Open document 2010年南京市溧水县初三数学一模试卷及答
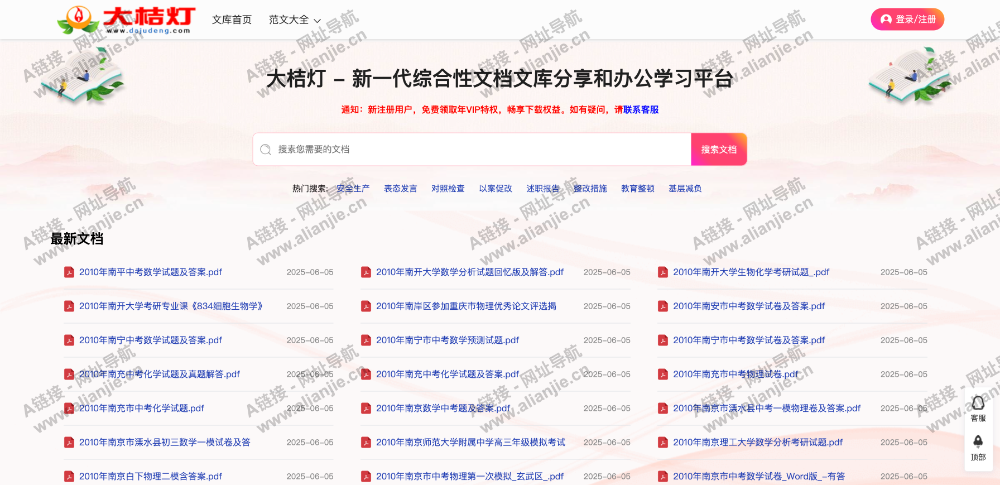 (165, 442)
